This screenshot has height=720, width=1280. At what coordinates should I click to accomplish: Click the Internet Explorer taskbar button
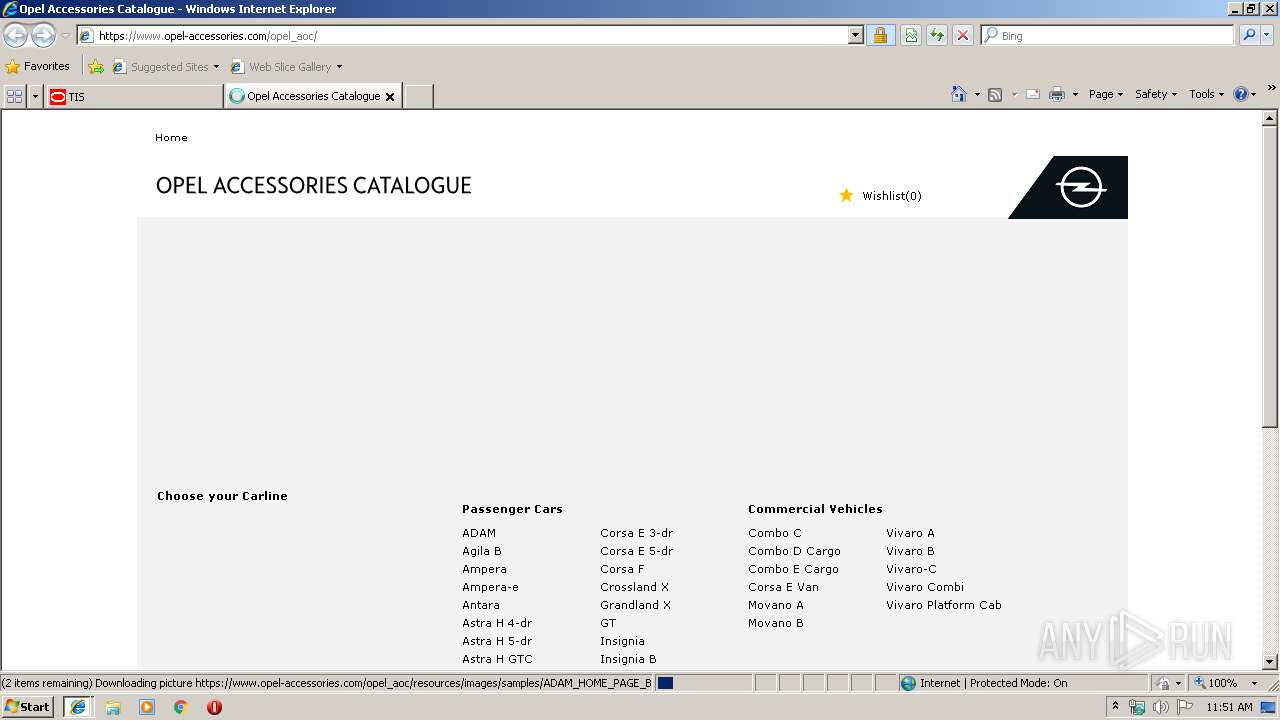click(78, 707)
